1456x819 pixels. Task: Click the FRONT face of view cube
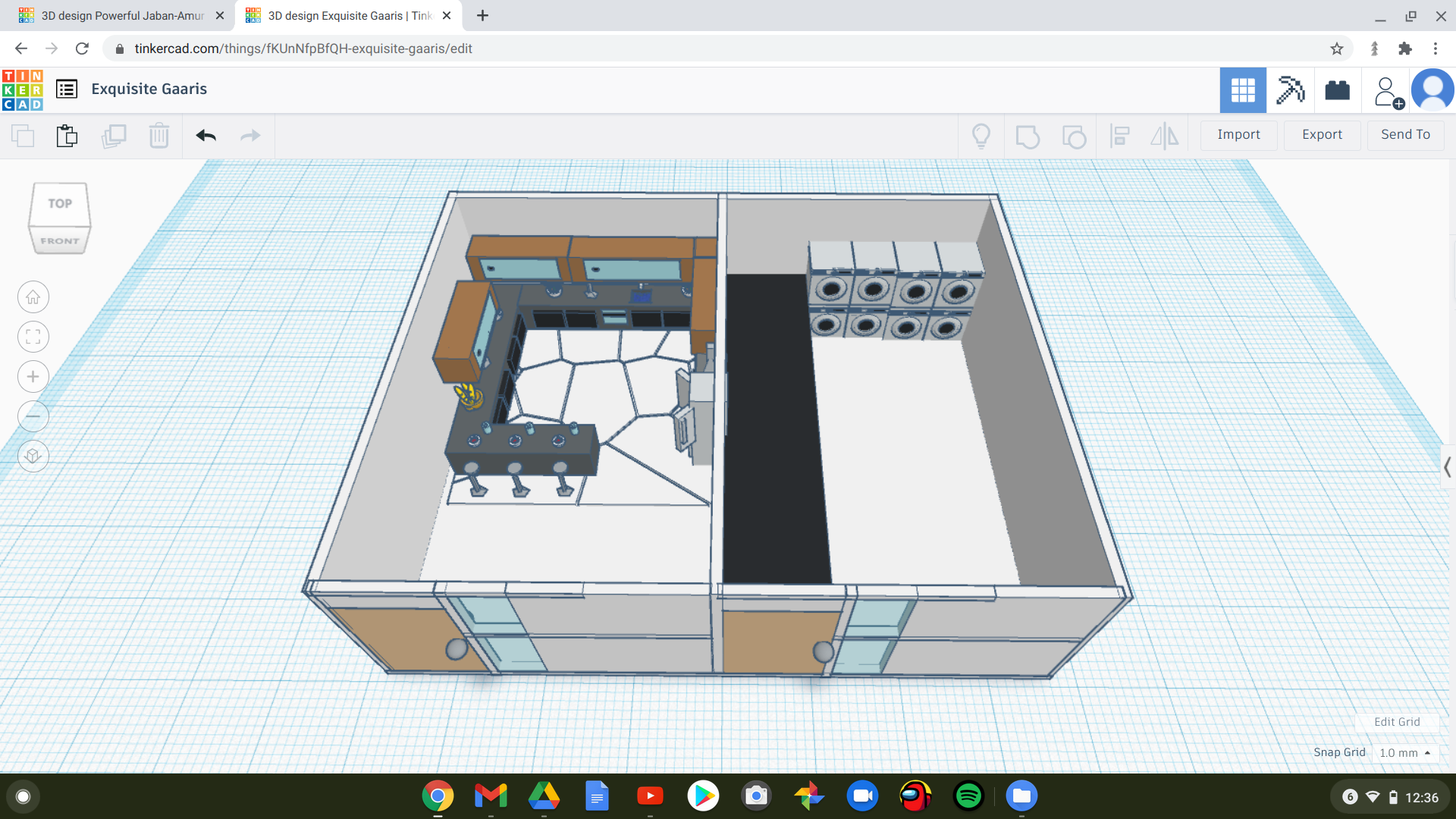pyautogui.click(x=60, y=240)
